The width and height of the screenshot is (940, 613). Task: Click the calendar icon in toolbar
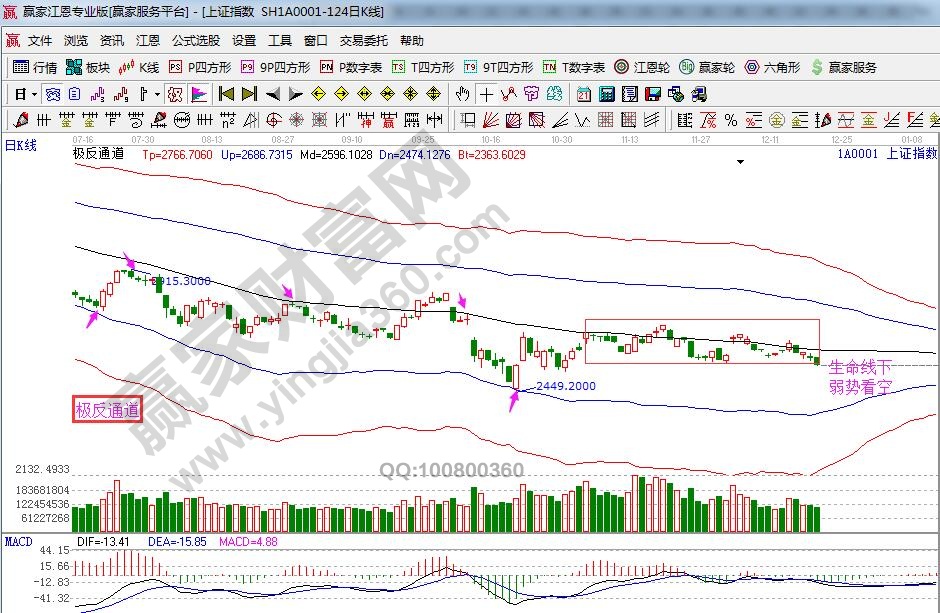point(583,94)
